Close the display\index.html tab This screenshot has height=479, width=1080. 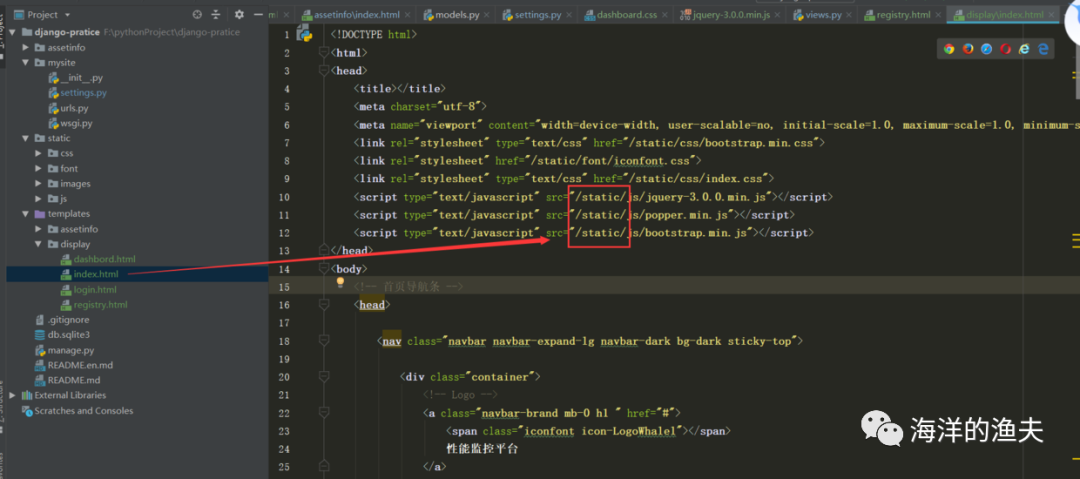point(1052,14)
